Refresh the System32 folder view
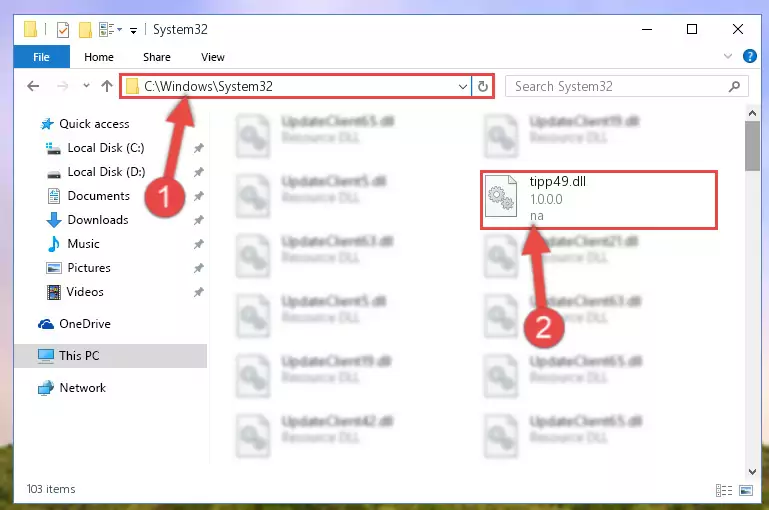 tap(483, 87)
